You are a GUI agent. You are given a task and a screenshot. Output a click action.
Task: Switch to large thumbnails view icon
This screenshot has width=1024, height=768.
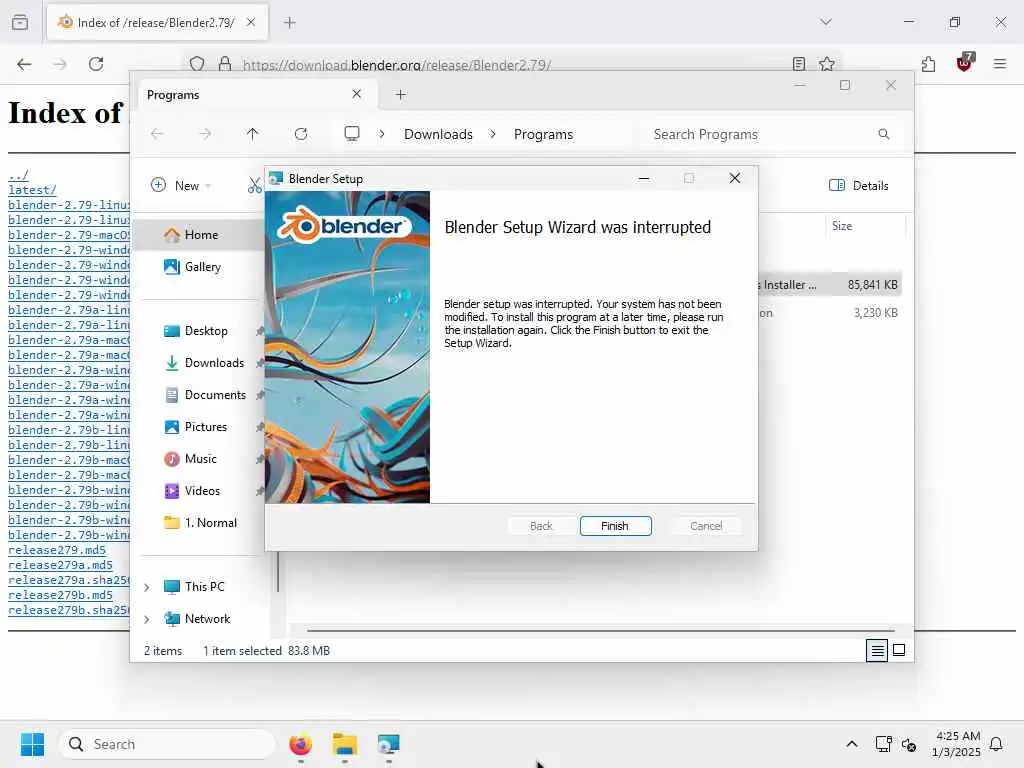(x=899, y=650)
